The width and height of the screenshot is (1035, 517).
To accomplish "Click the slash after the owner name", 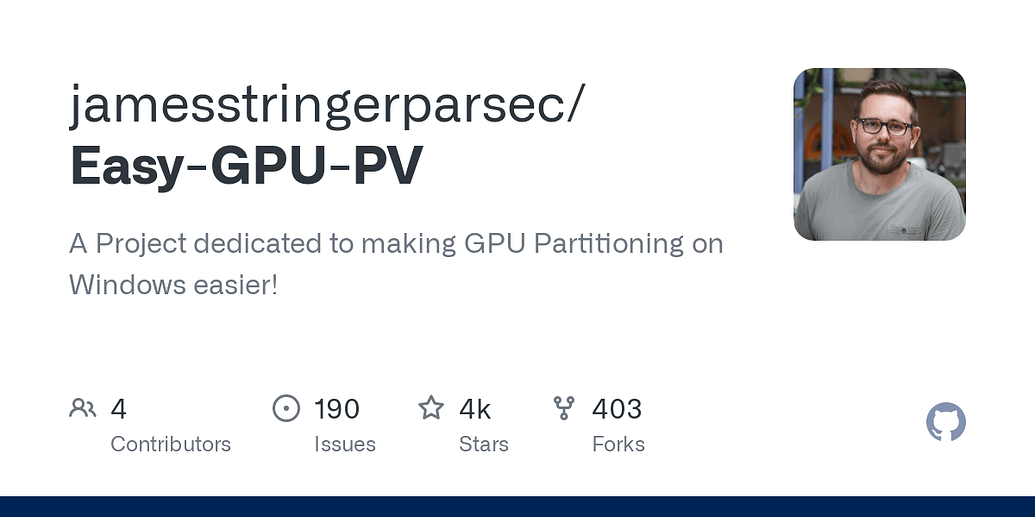I will (575, 105).
